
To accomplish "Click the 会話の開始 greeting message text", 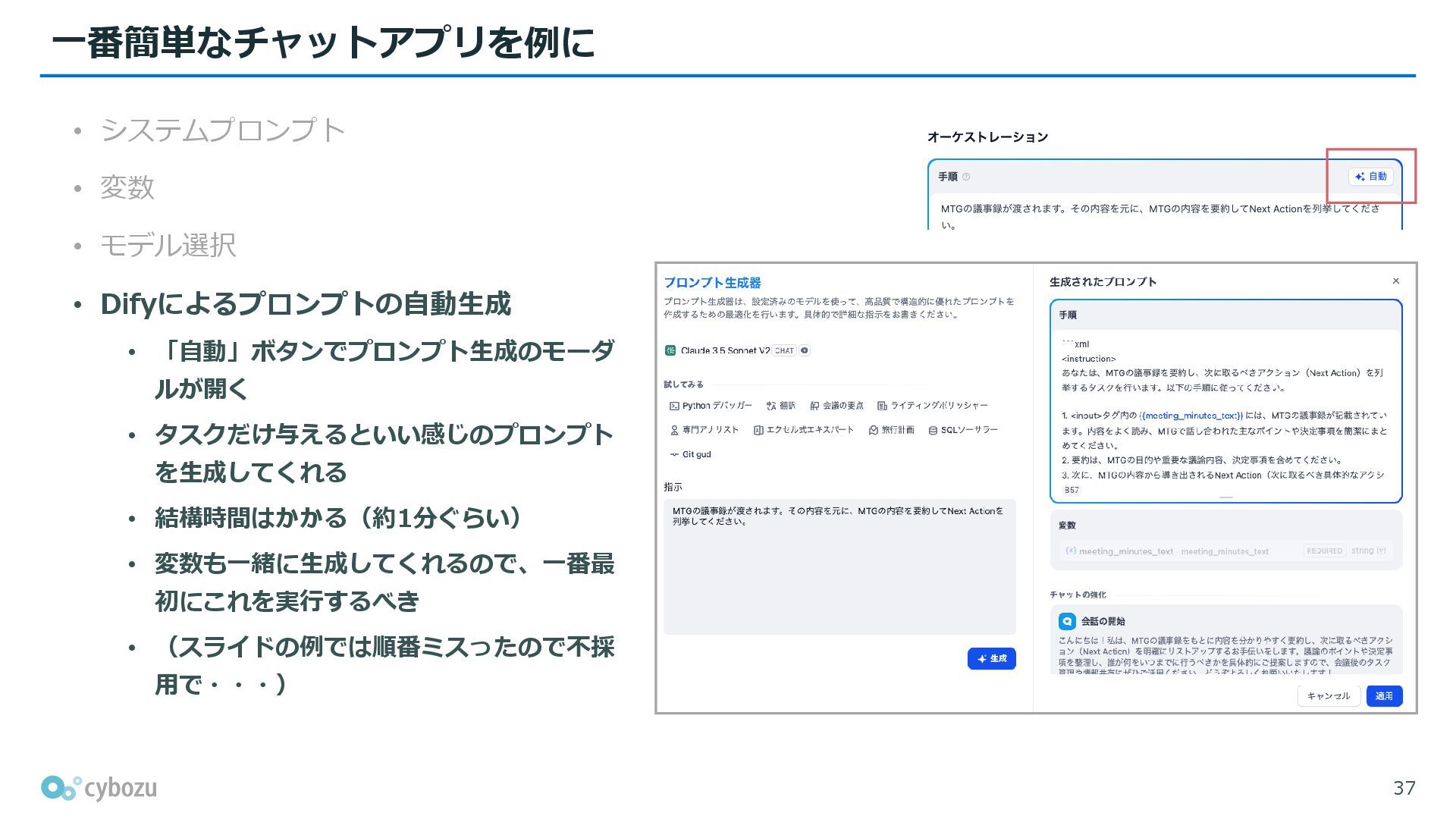I will click(1225, 656).
